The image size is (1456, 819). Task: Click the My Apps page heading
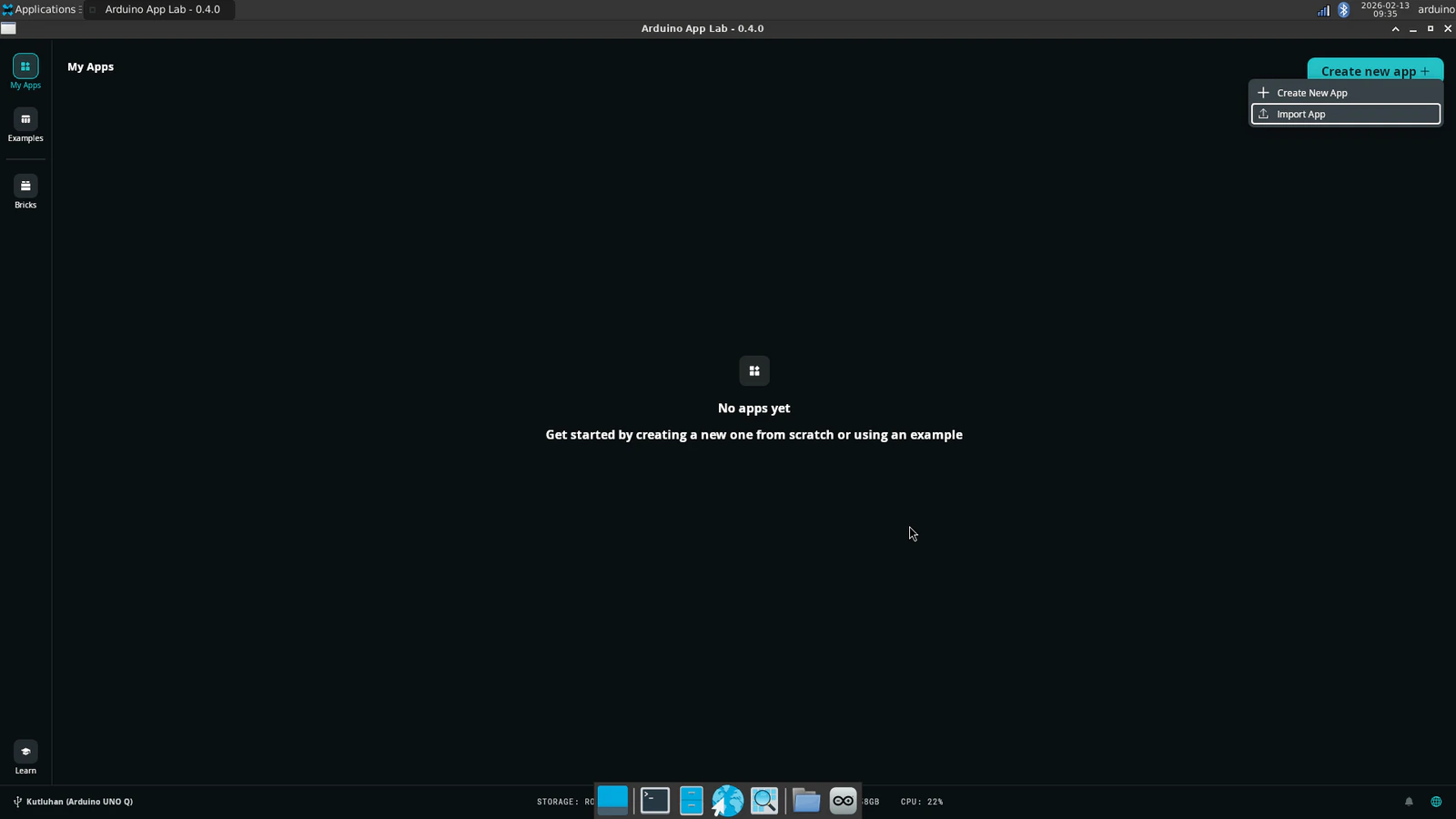91,66
